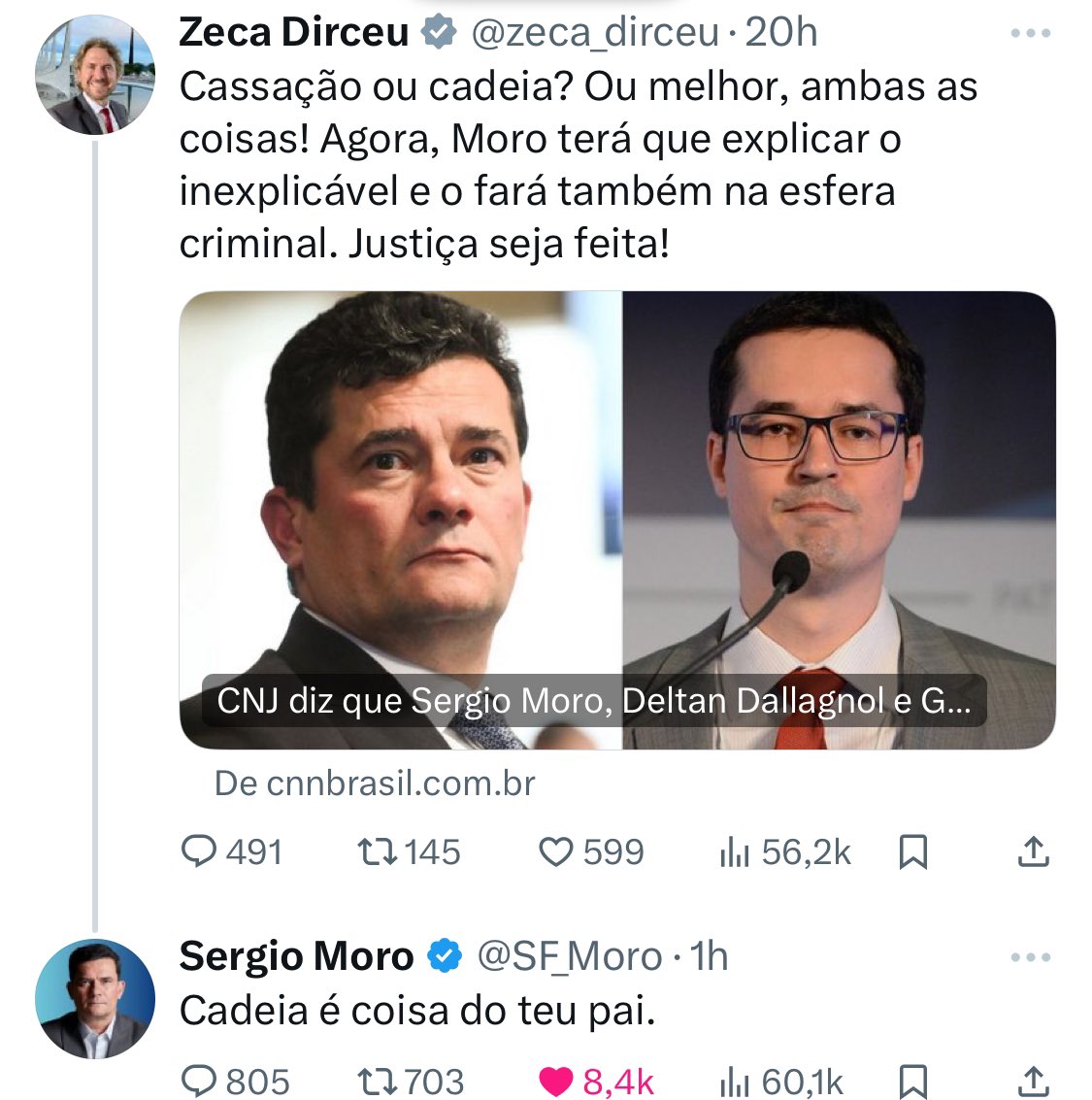
Task: Like Zeca Dirceu's tweet with the heart icon
Action: coord(557,851)
